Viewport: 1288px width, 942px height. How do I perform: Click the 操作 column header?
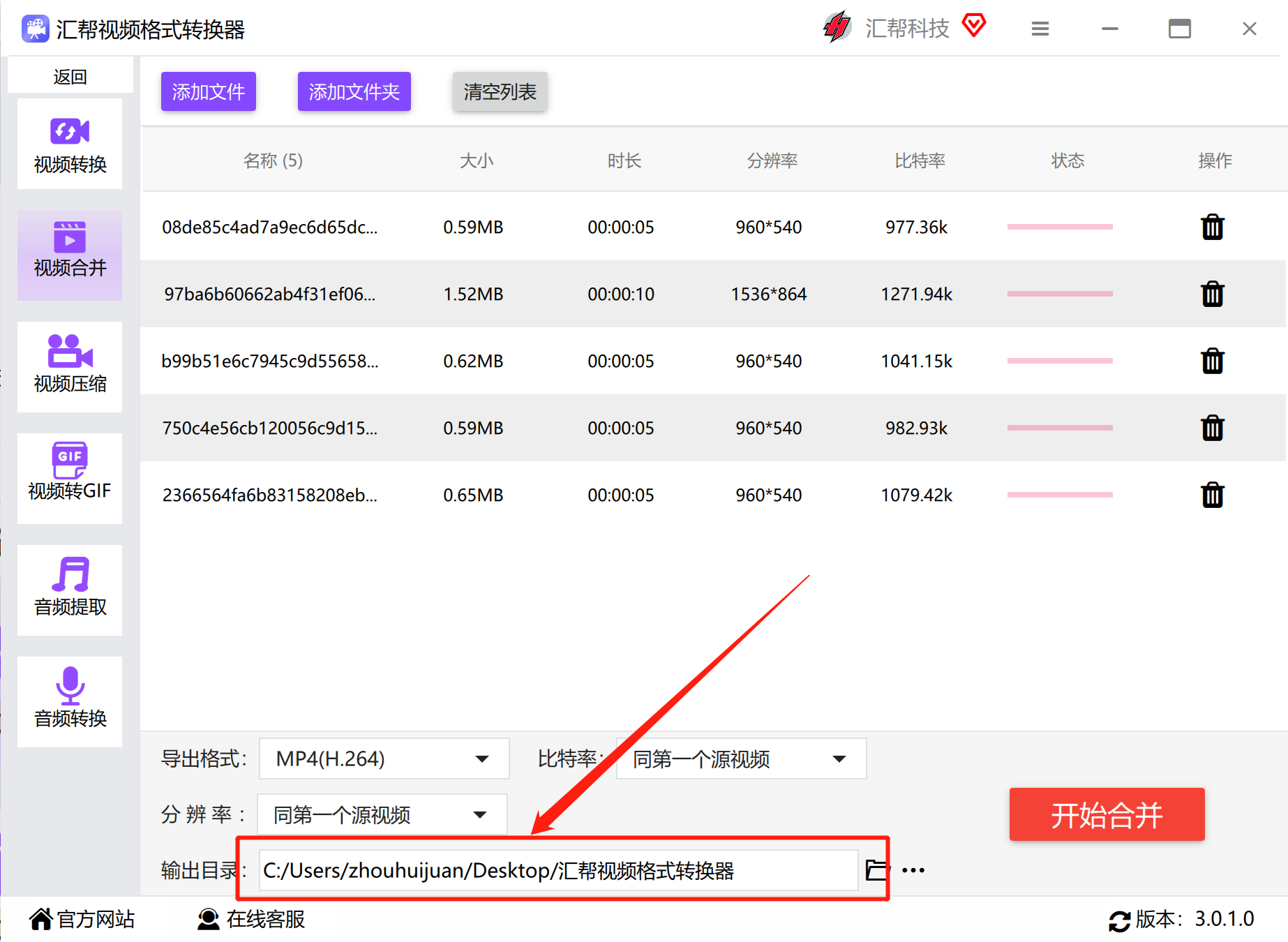[1215, 160]
